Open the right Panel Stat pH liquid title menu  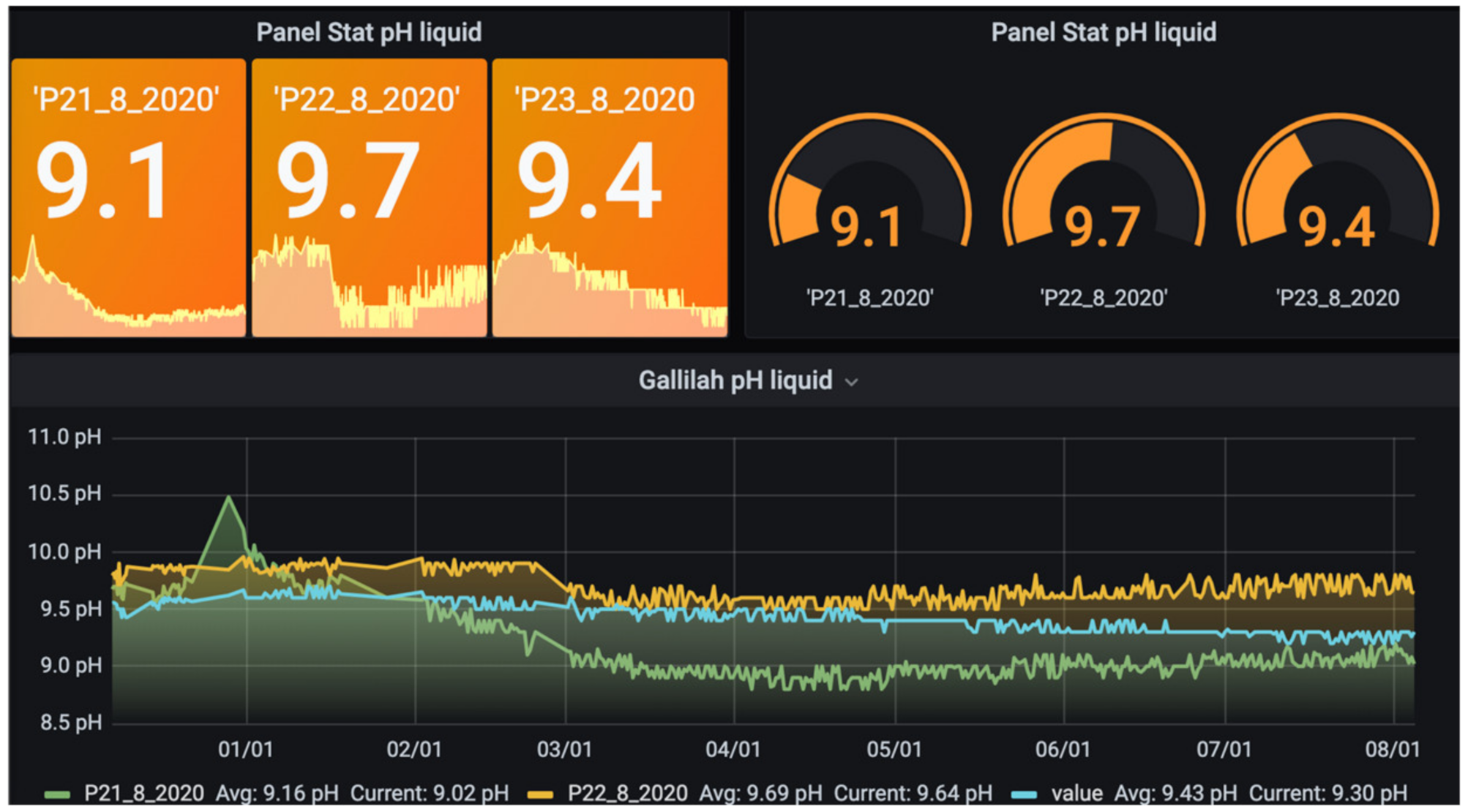(1103, 32)
